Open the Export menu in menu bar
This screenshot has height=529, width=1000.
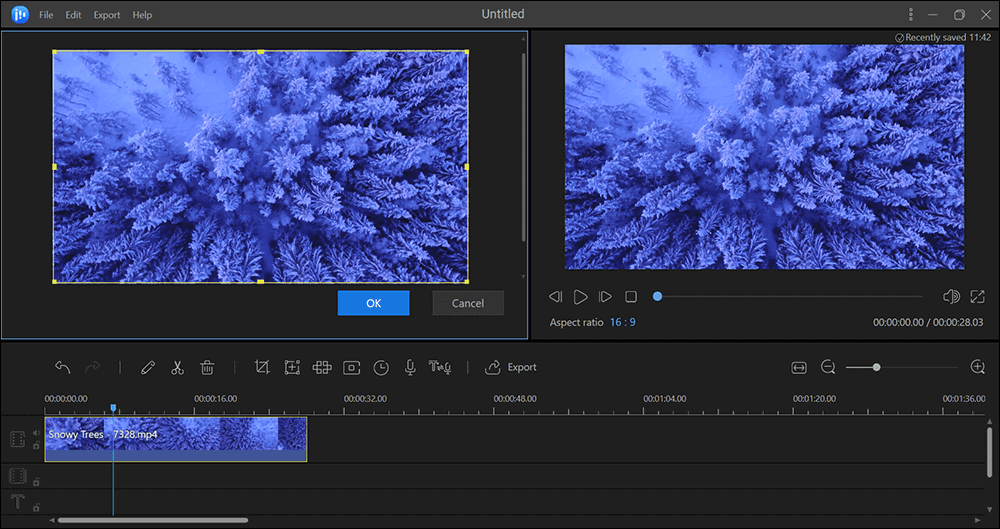pos(107,15)
